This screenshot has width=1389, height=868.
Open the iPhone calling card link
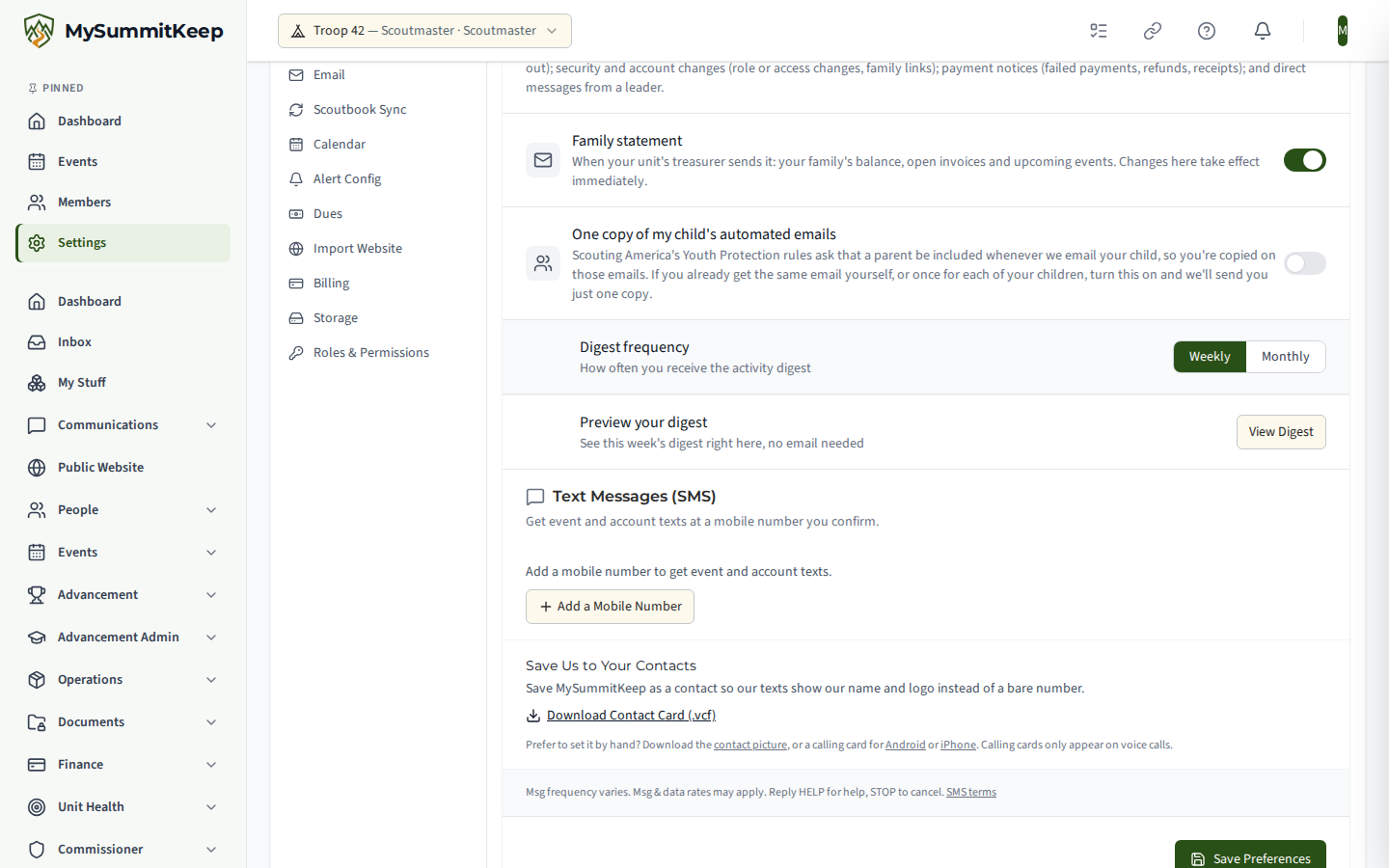(x=958, y=746)
